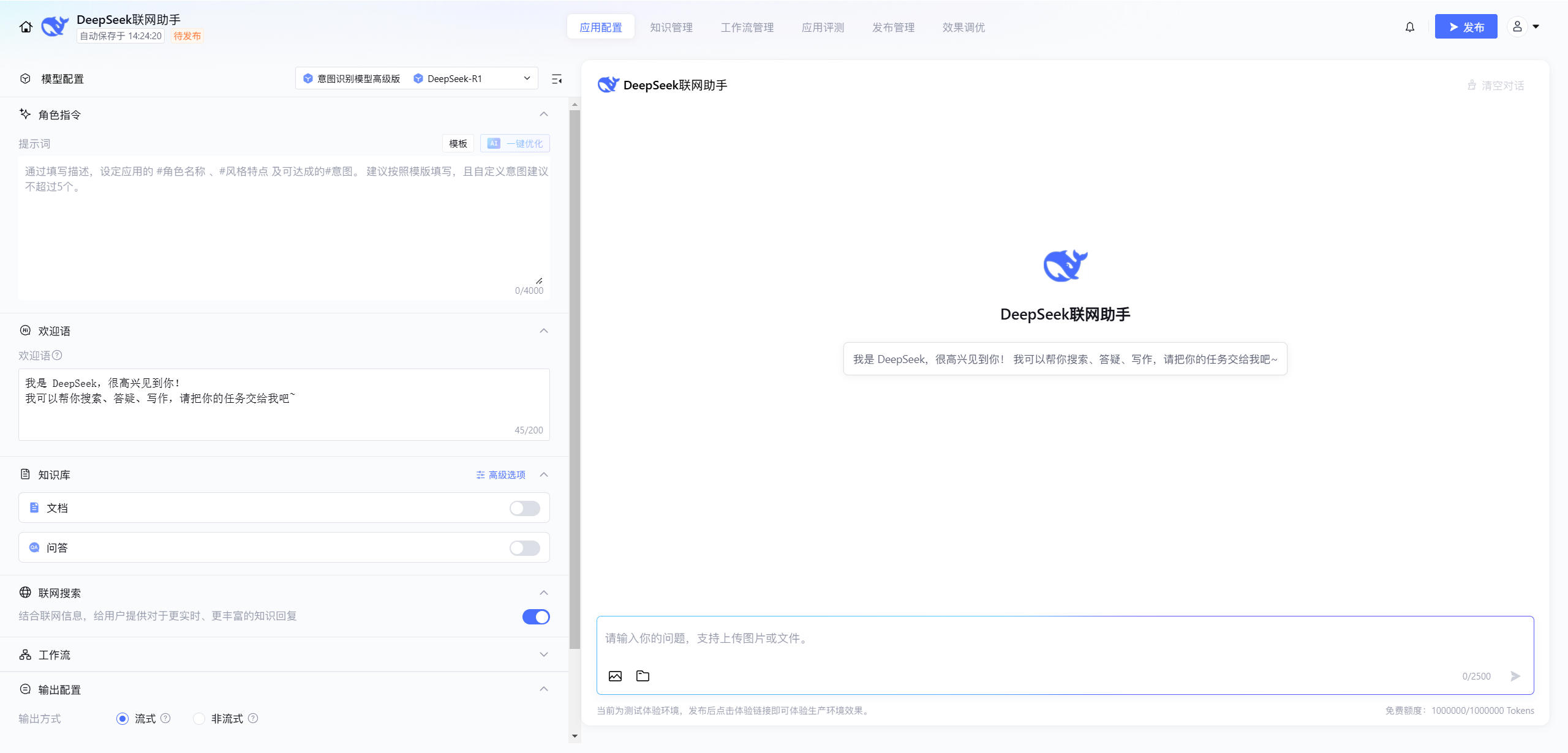Switch to 工作流管理 tab
This screenshot has height=753, width=1568.
click(x=747, y=27)
